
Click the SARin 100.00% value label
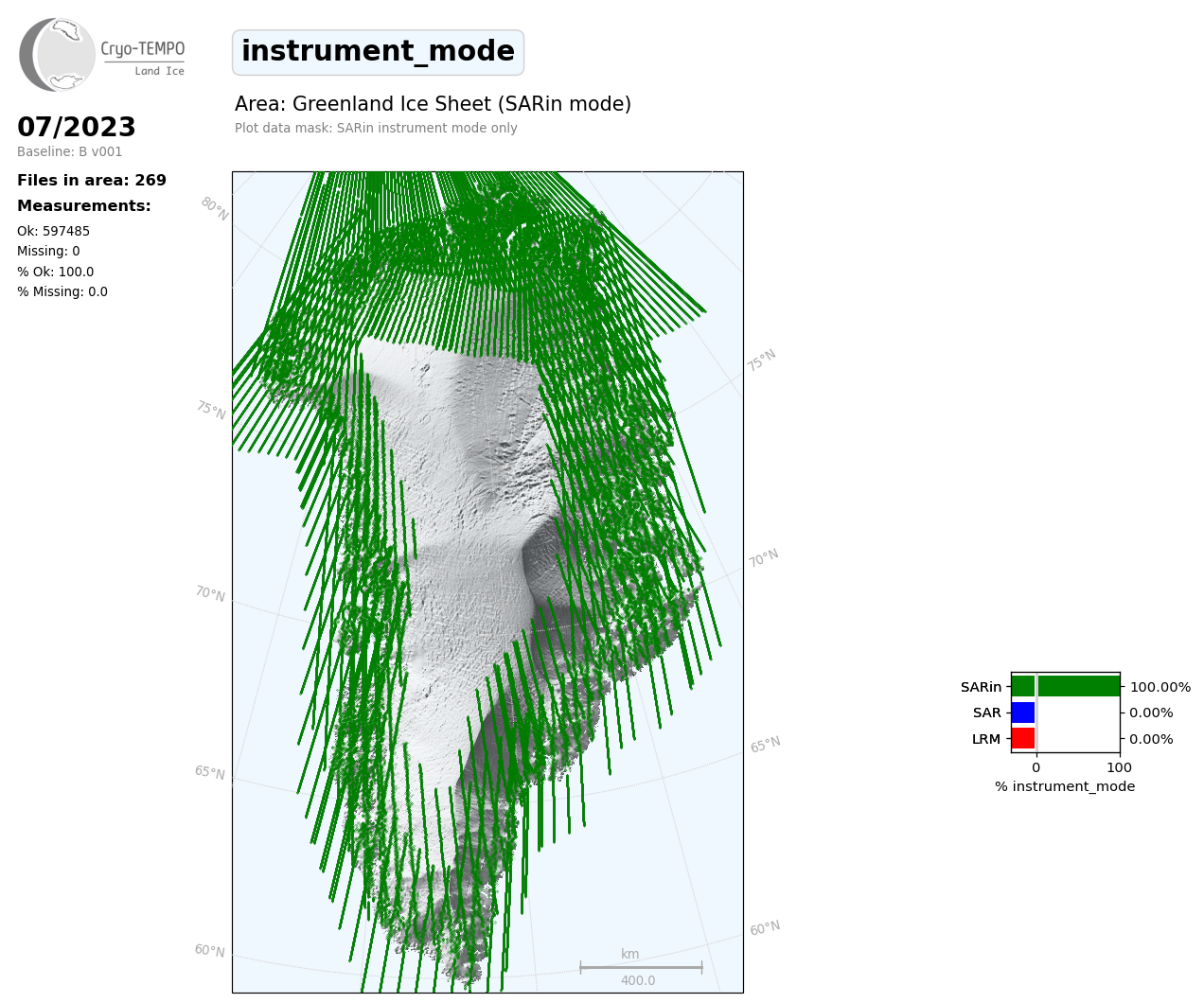click(1160, 687)
